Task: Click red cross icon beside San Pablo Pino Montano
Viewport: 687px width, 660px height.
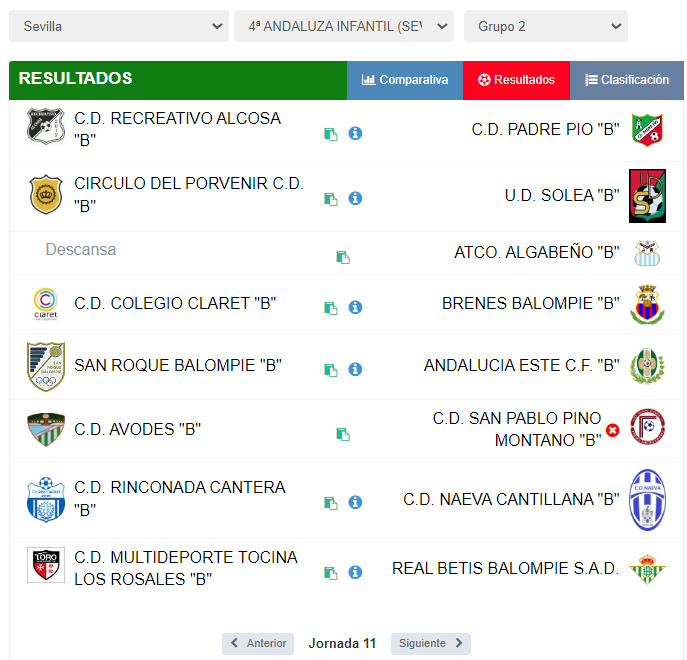Action: 613,430
